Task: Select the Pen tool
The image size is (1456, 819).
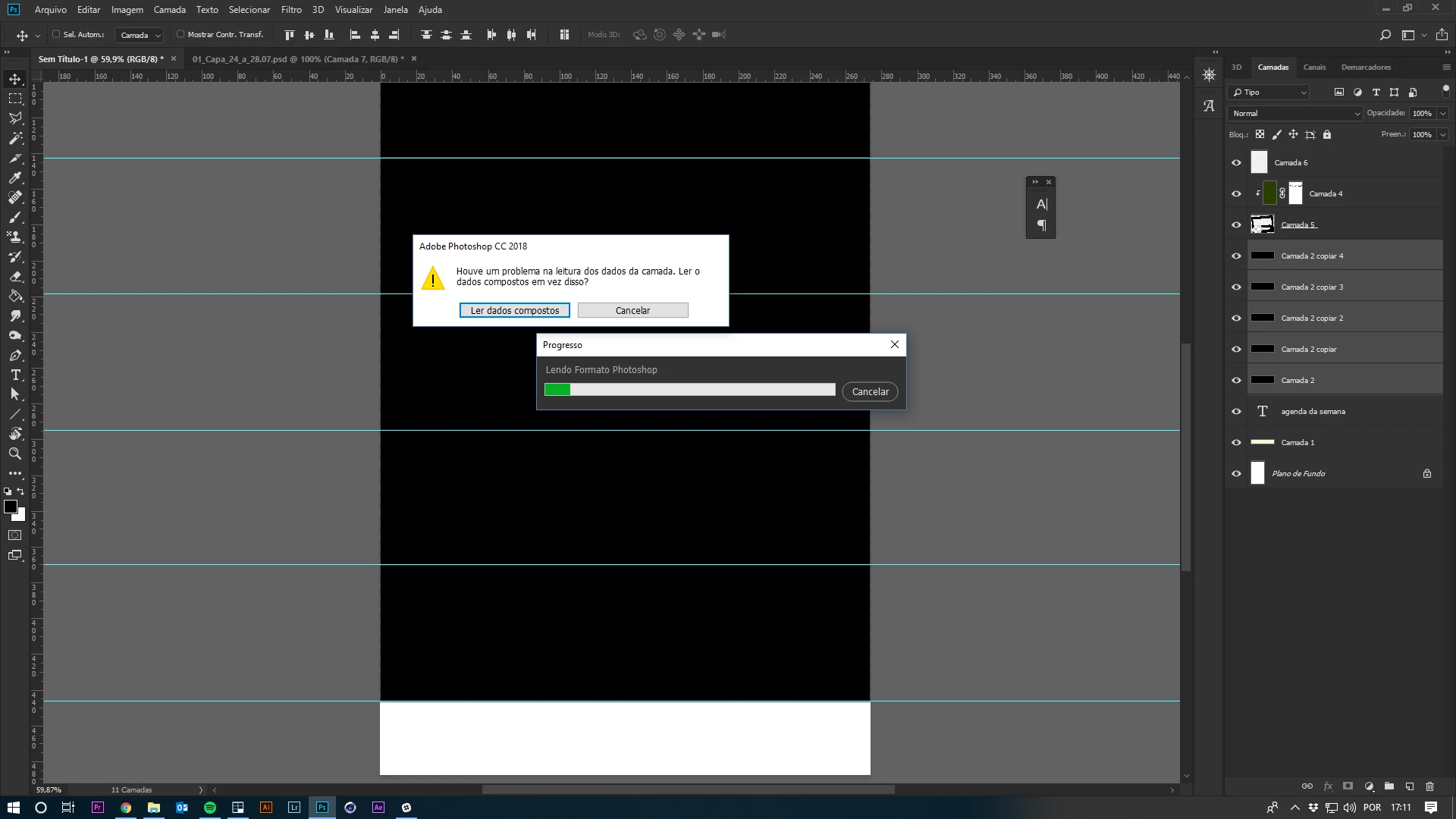Action: click(x=15, y=355)
